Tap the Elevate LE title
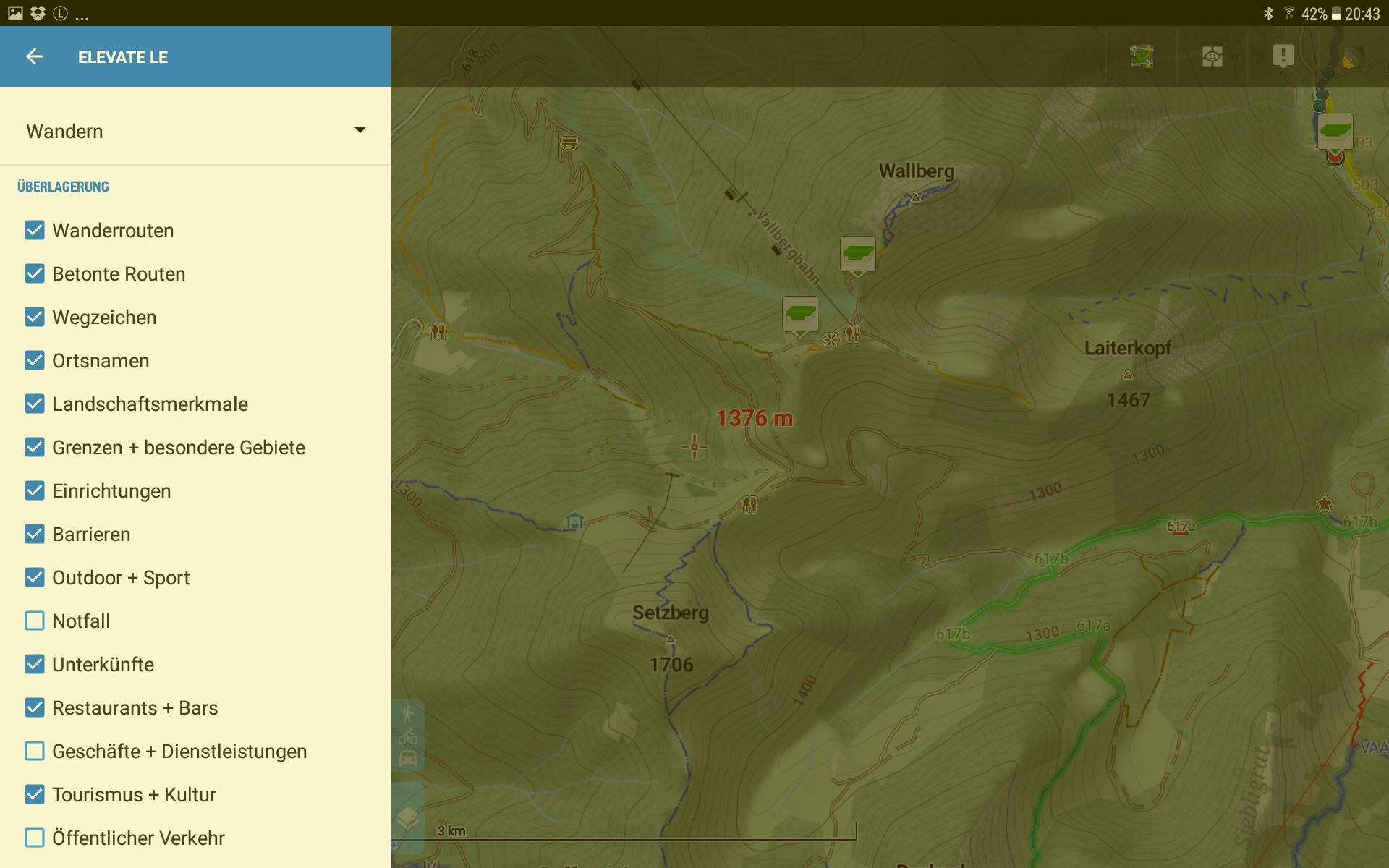 coord(123,57)
